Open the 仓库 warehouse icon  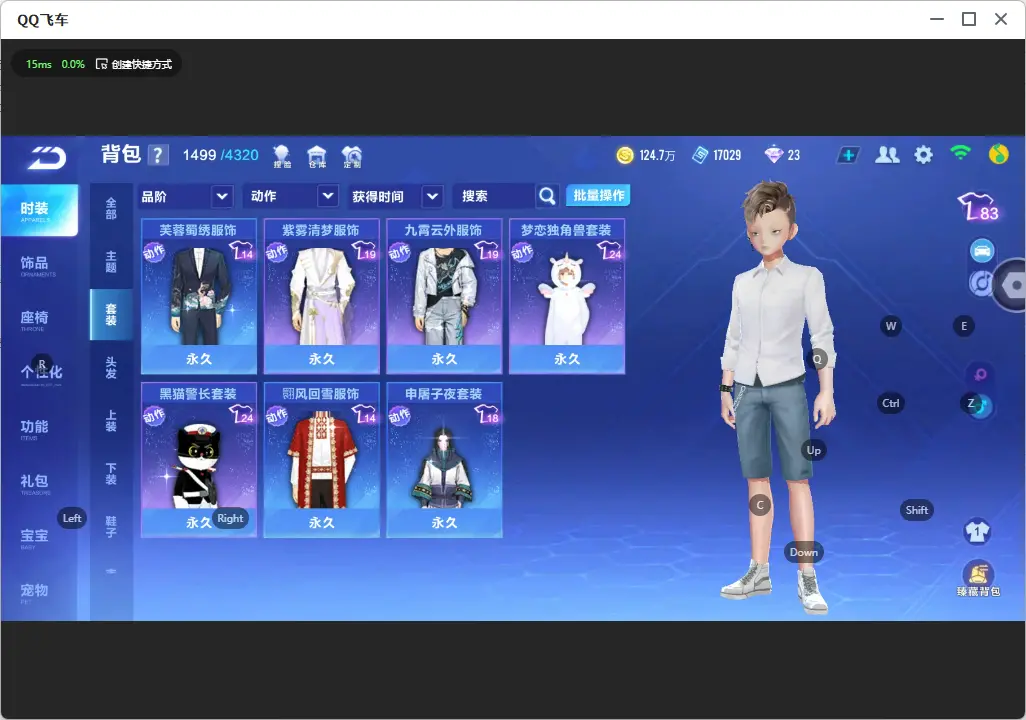317,156
